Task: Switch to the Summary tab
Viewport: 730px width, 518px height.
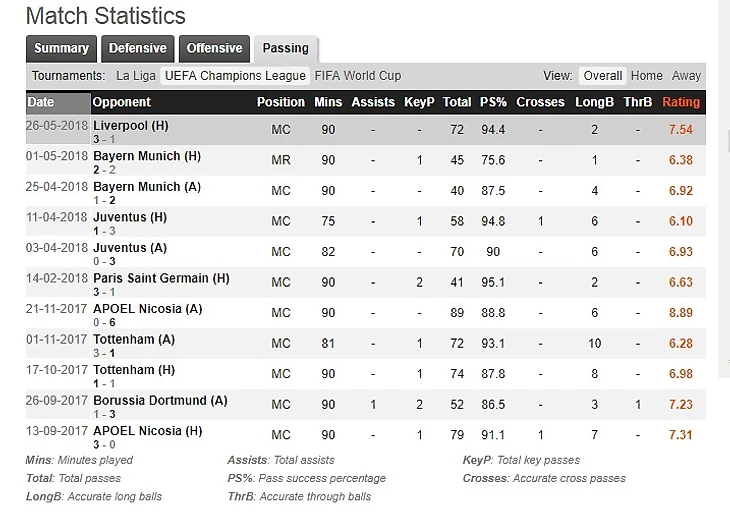Action: click(61, 48)
